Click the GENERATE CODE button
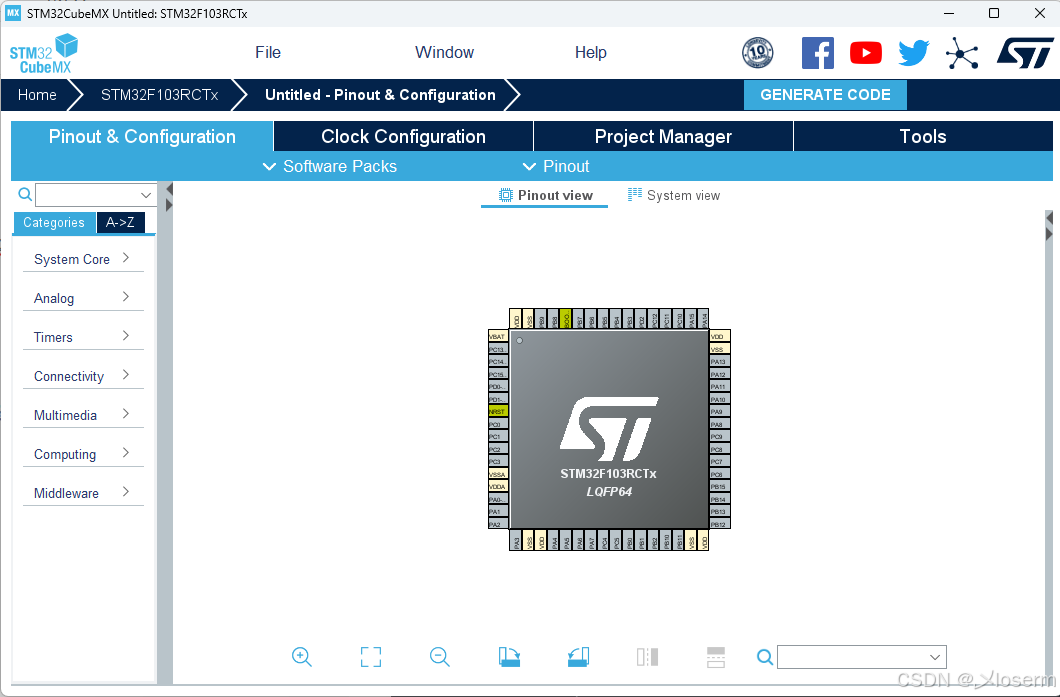 click(825, 95)
